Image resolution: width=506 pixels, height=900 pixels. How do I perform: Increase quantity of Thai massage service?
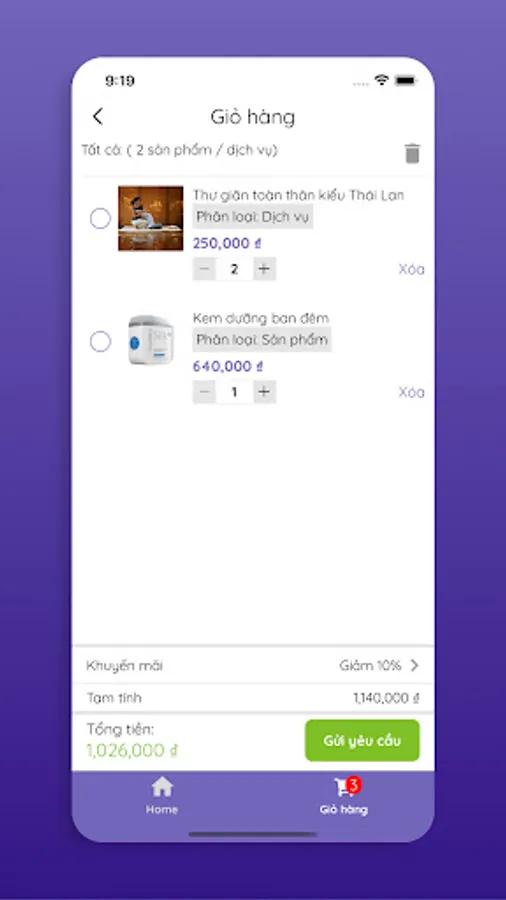(264, 269)
